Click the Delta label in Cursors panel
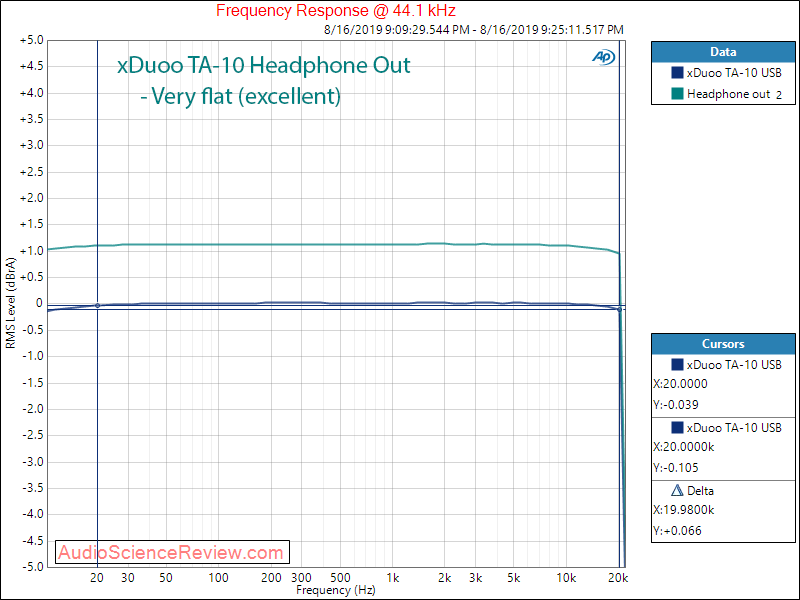The width and height of the screenshot is (800, 600). tap(700, 491)
